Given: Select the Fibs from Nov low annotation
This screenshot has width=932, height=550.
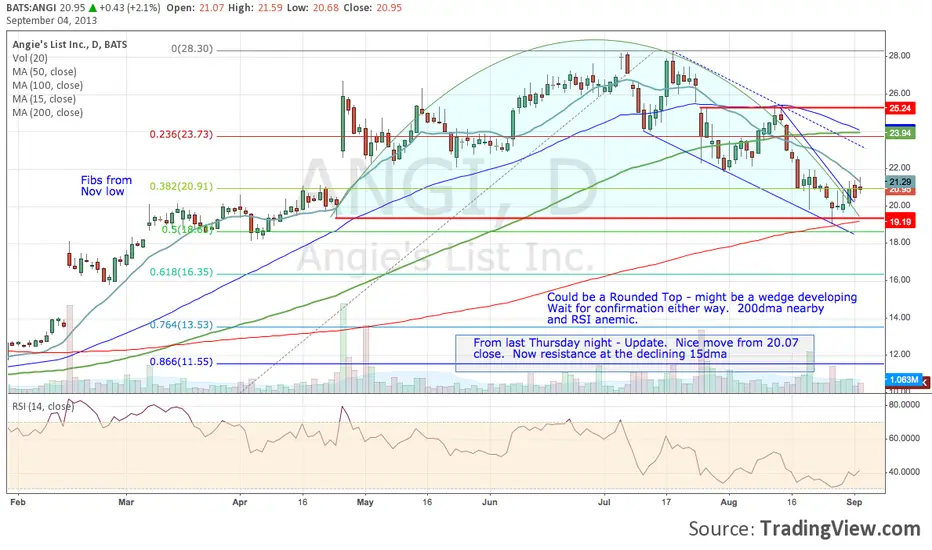Looking at the screenshot, I should coord(106,186).
